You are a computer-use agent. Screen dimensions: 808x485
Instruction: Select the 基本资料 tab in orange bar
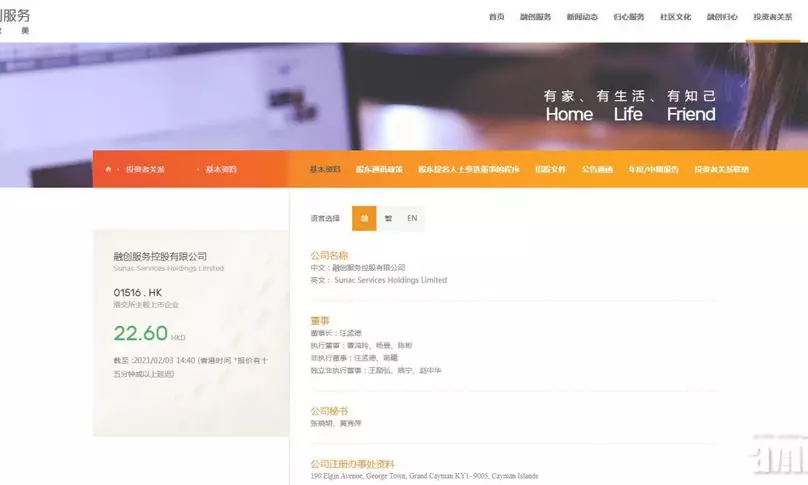click(x=325, y=169)
